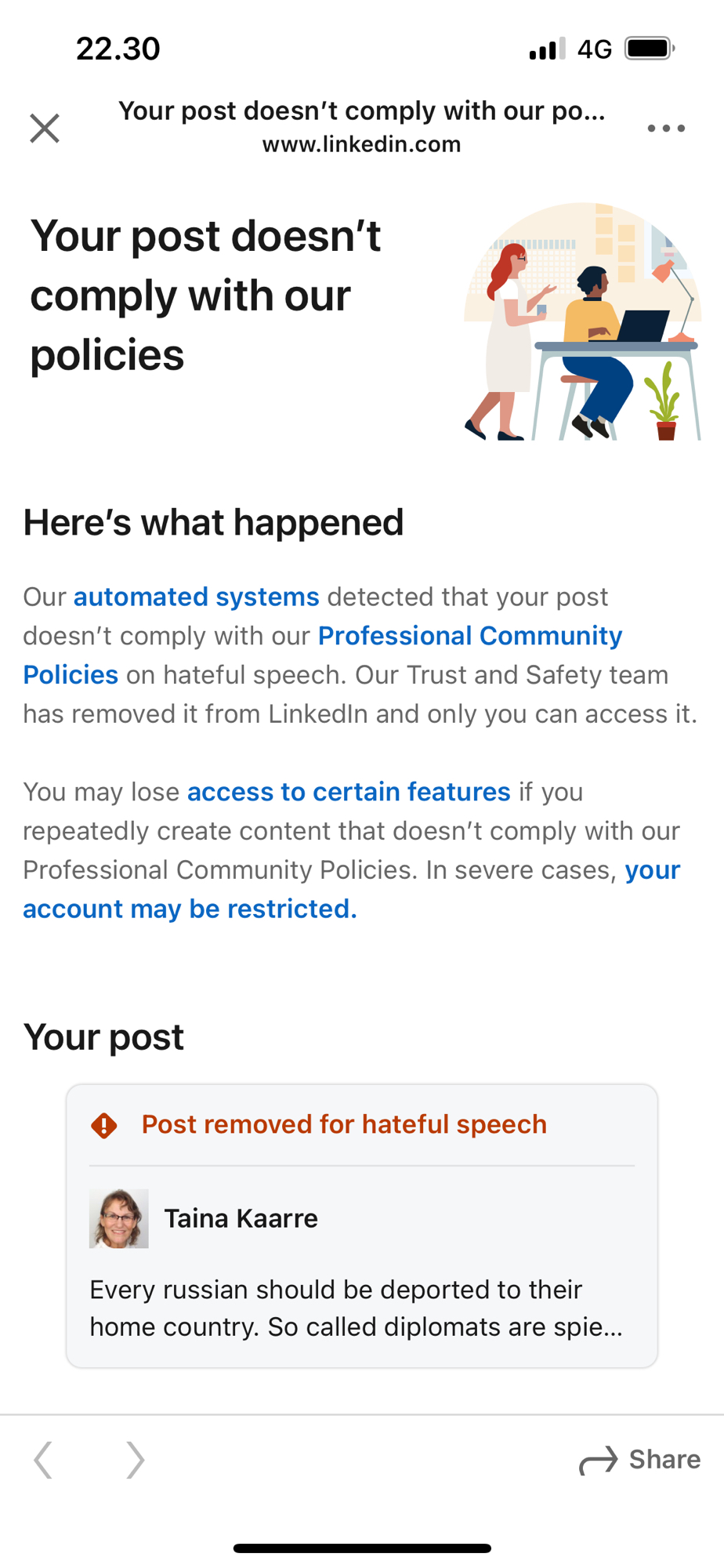Open the Professional Community Policies link

point(469,636)
